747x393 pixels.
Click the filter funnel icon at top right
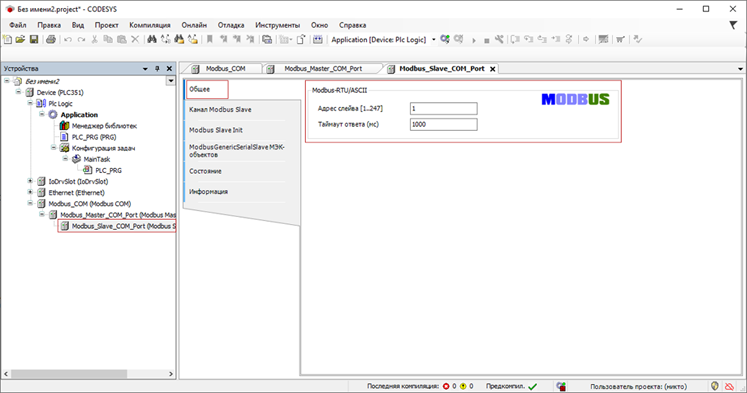(x=733, y=25)
